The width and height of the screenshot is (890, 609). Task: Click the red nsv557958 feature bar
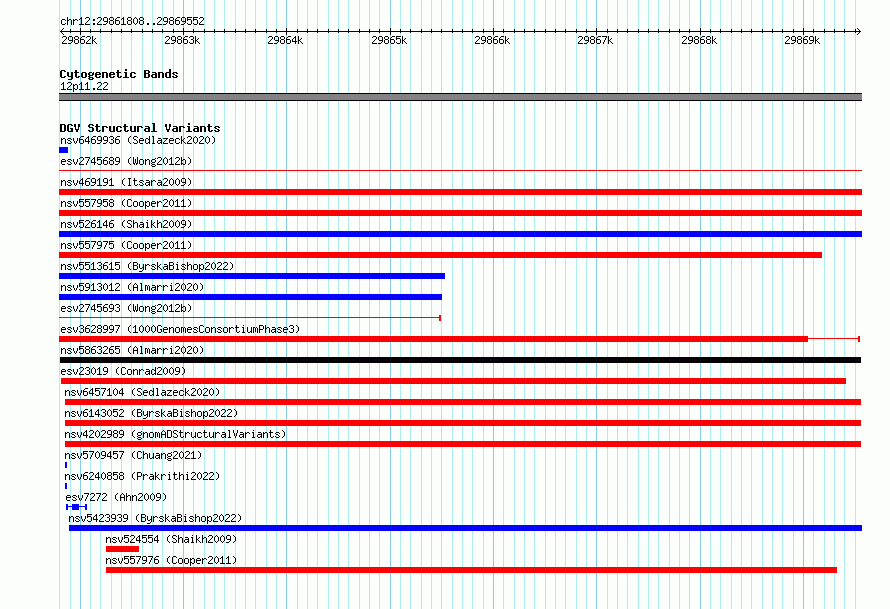[x=460, y=213]
